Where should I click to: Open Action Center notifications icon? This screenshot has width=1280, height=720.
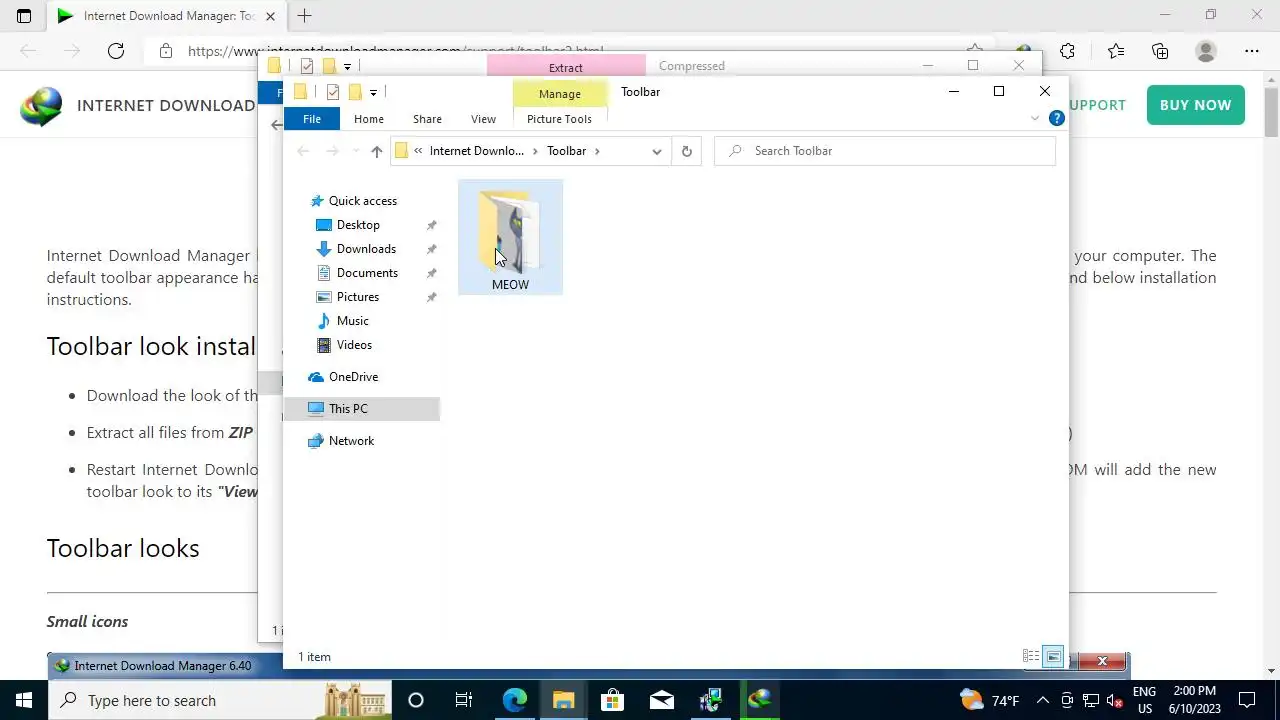(x=1247, y=700)
